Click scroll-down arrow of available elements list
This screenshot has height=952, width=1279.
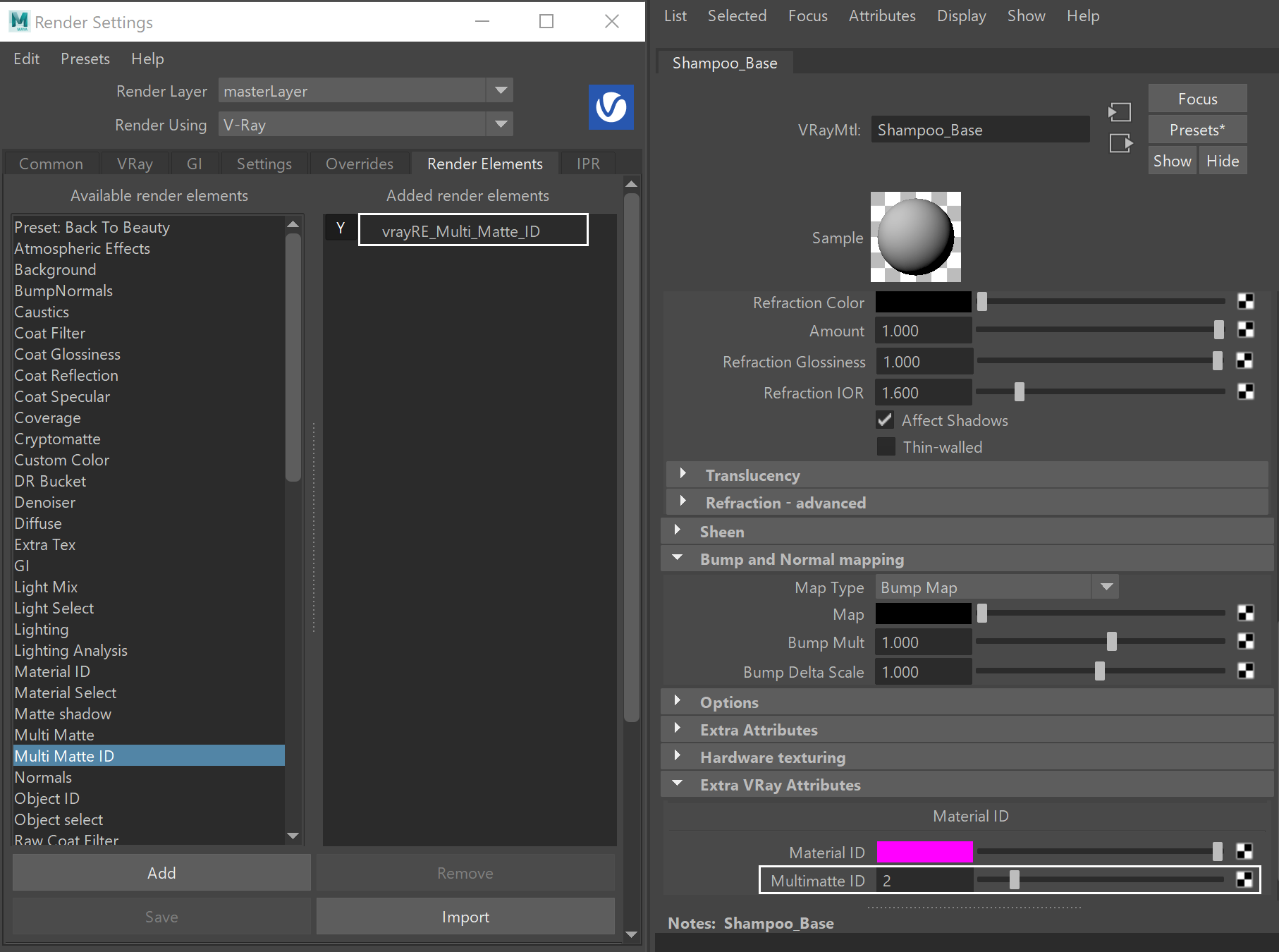point(293,836)
